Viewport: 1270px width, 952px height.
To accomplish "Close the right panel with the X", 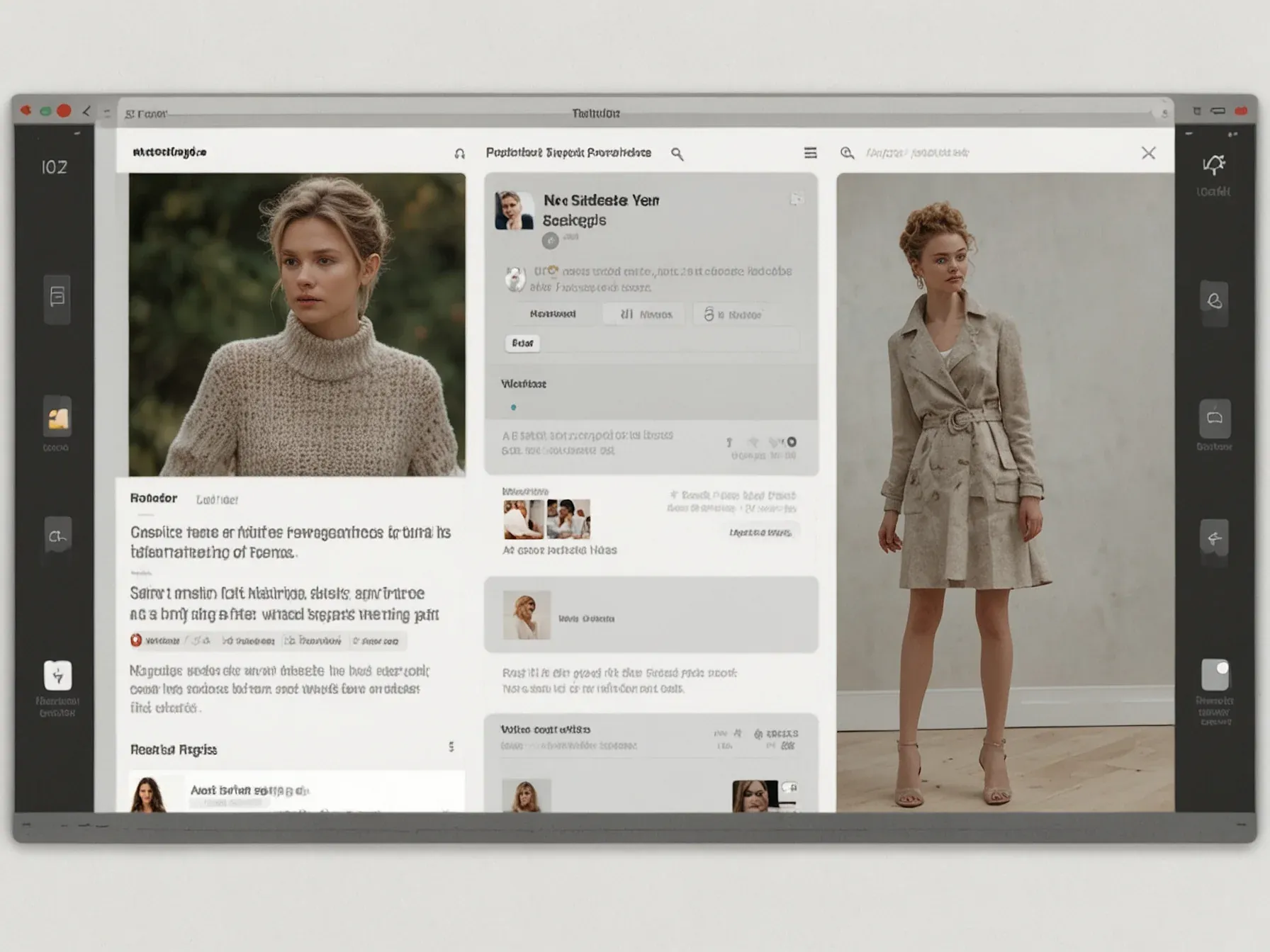I will [x=1148, y=153].
